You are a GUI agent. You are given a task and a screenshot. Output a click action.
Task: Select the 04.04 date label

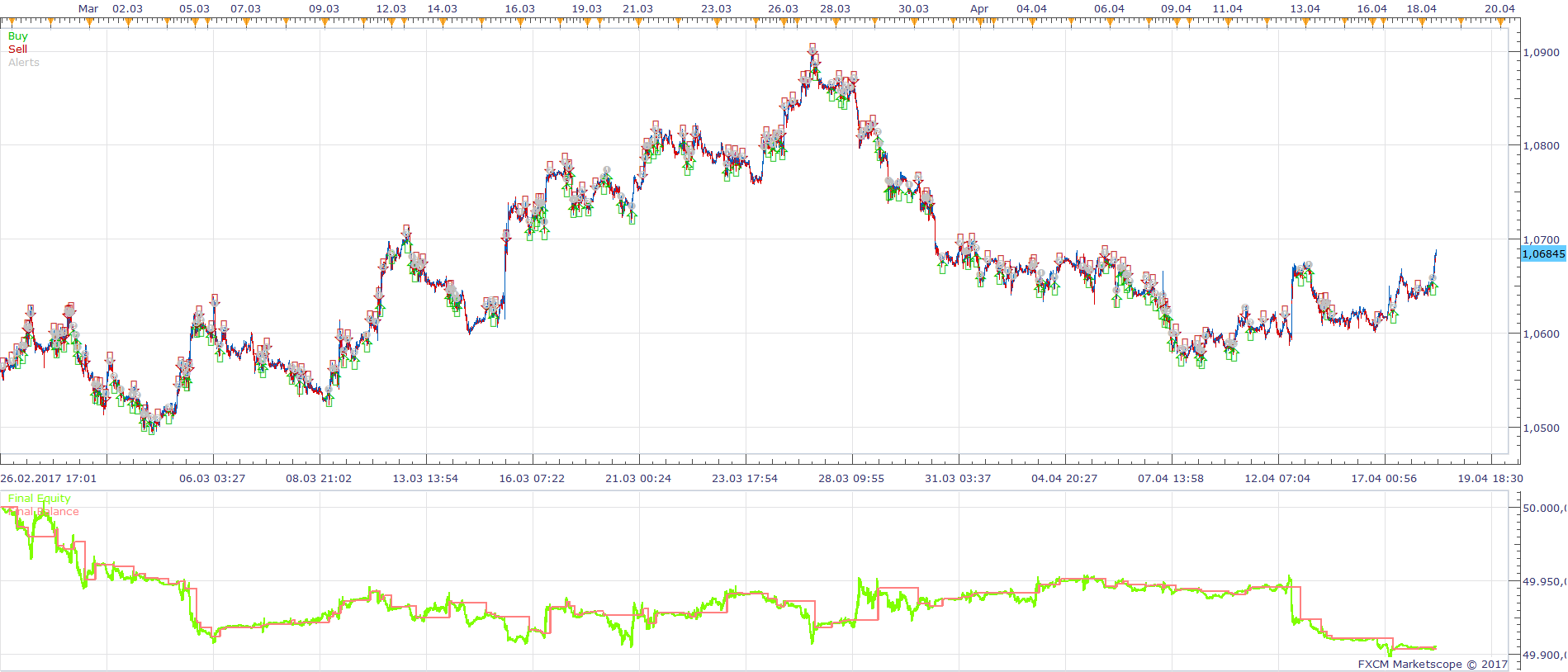1031,9
